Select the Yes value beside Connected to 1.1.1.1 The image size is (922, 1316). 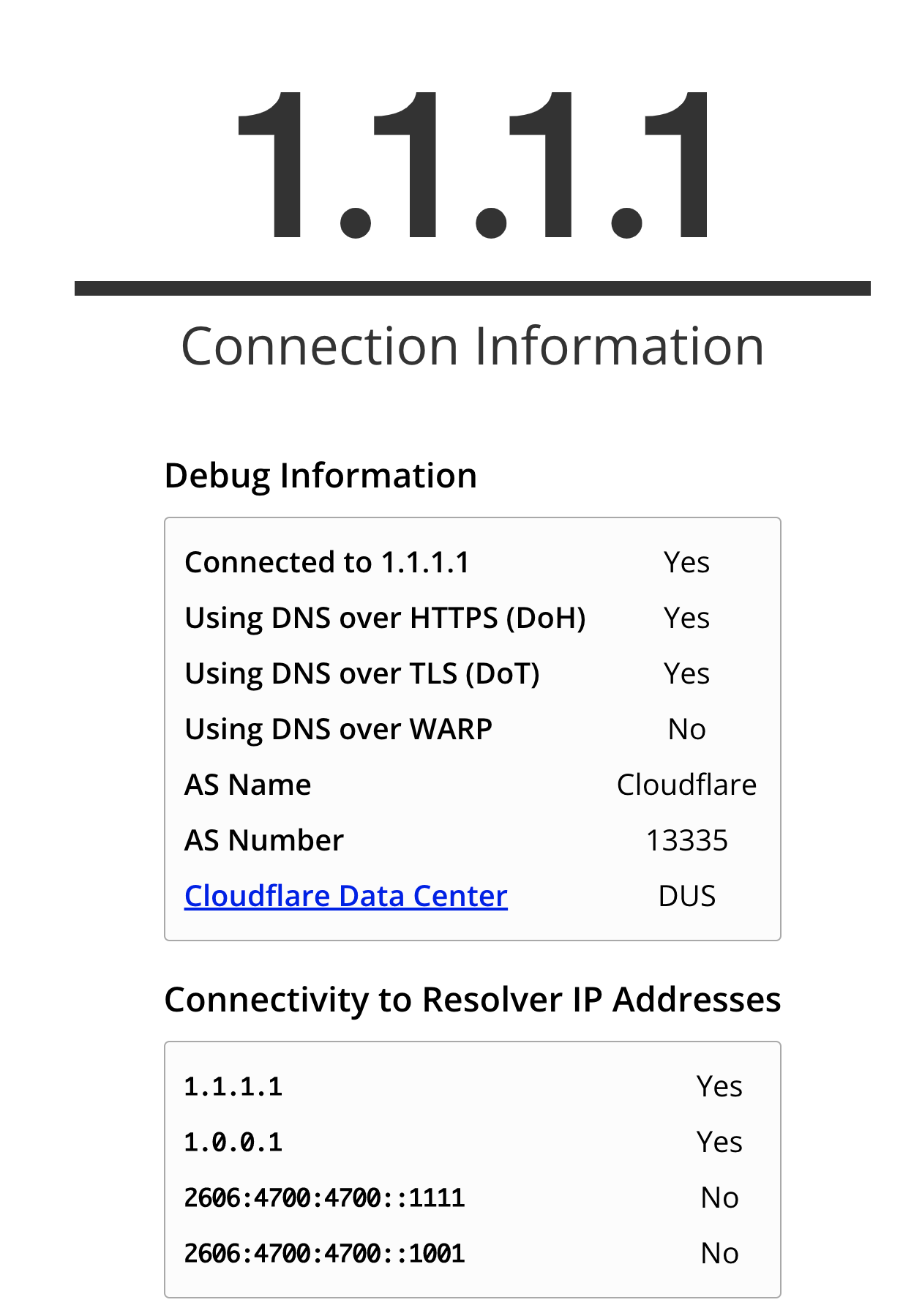tap(686, 562)
